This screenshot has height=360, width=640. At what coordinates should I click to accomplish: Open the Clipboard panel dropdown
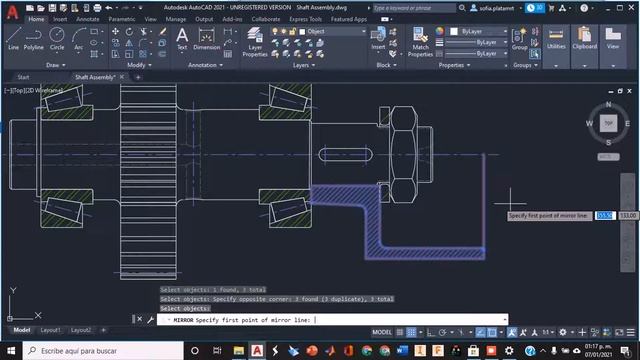pyautogui.click(x=584, y=65)
